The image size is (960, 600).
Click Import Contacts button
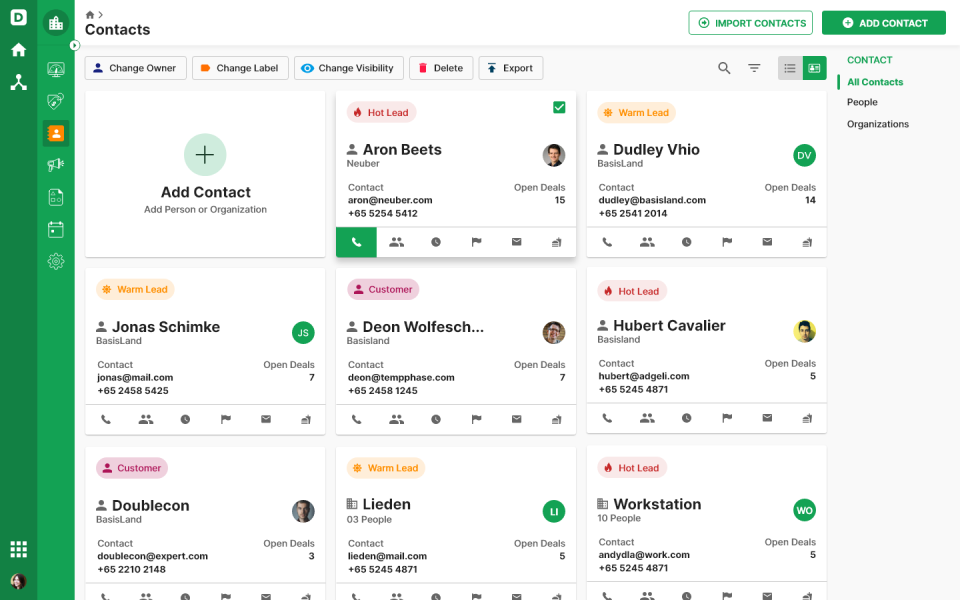coord(751,23)
